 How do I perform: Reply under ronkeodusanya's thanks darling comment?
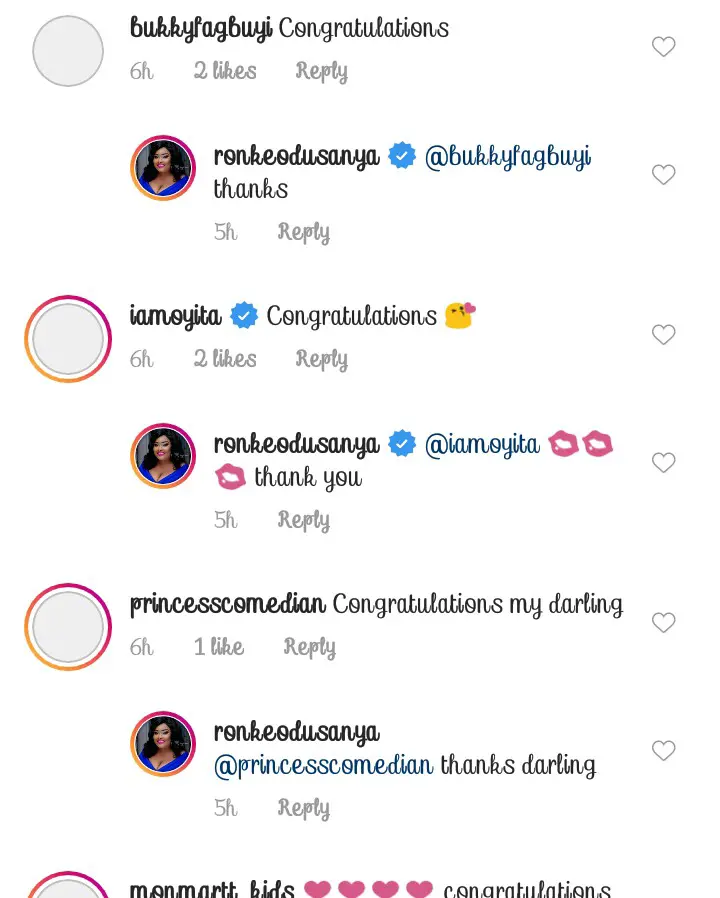pyautogui.click(x=303, y=807)
